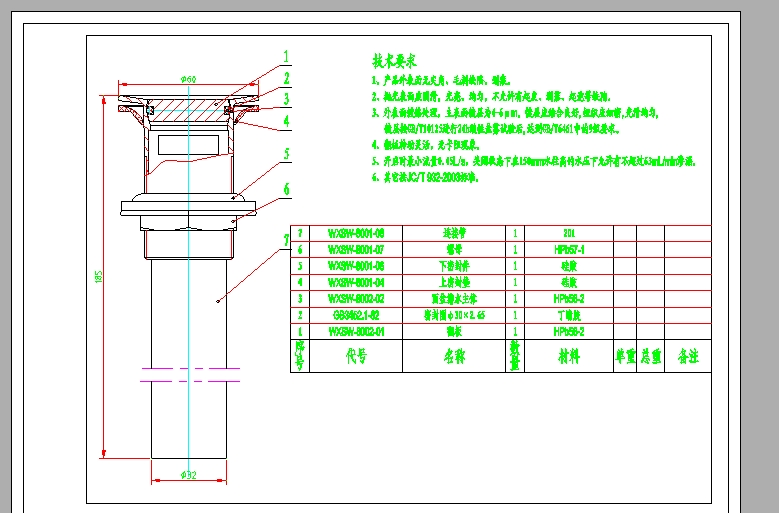
Task: Click the 备注 column header
Action: (687, 355)
